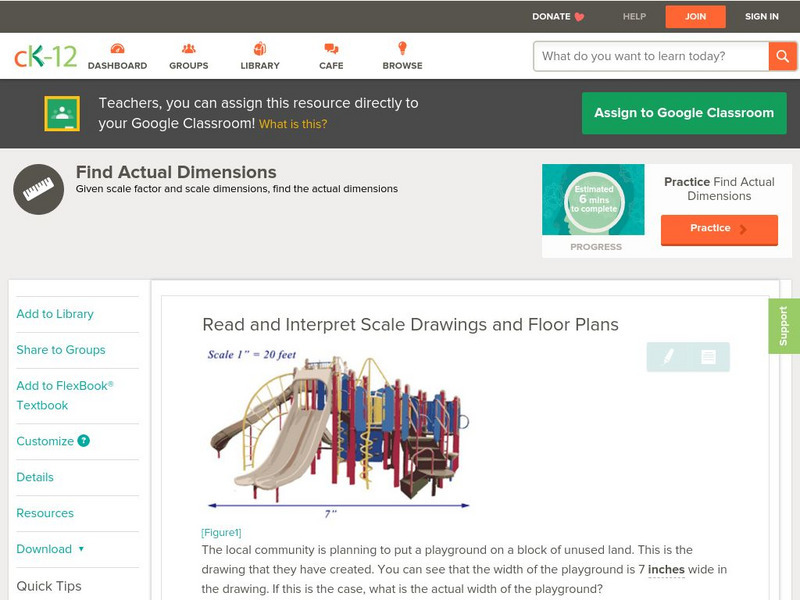Screen dimensions: 800x600
Task: Click the playground scale drawing image
Action: (x=338, y=433)
